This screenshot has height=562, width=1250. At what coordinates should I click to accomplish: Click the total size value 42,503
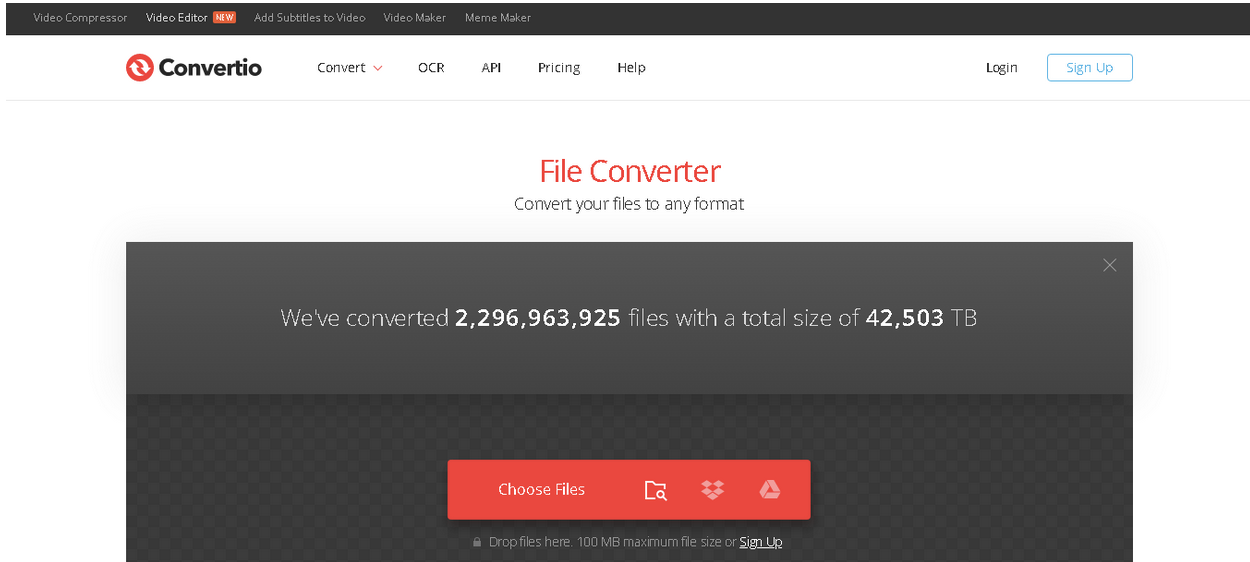(x=905, y=318)
